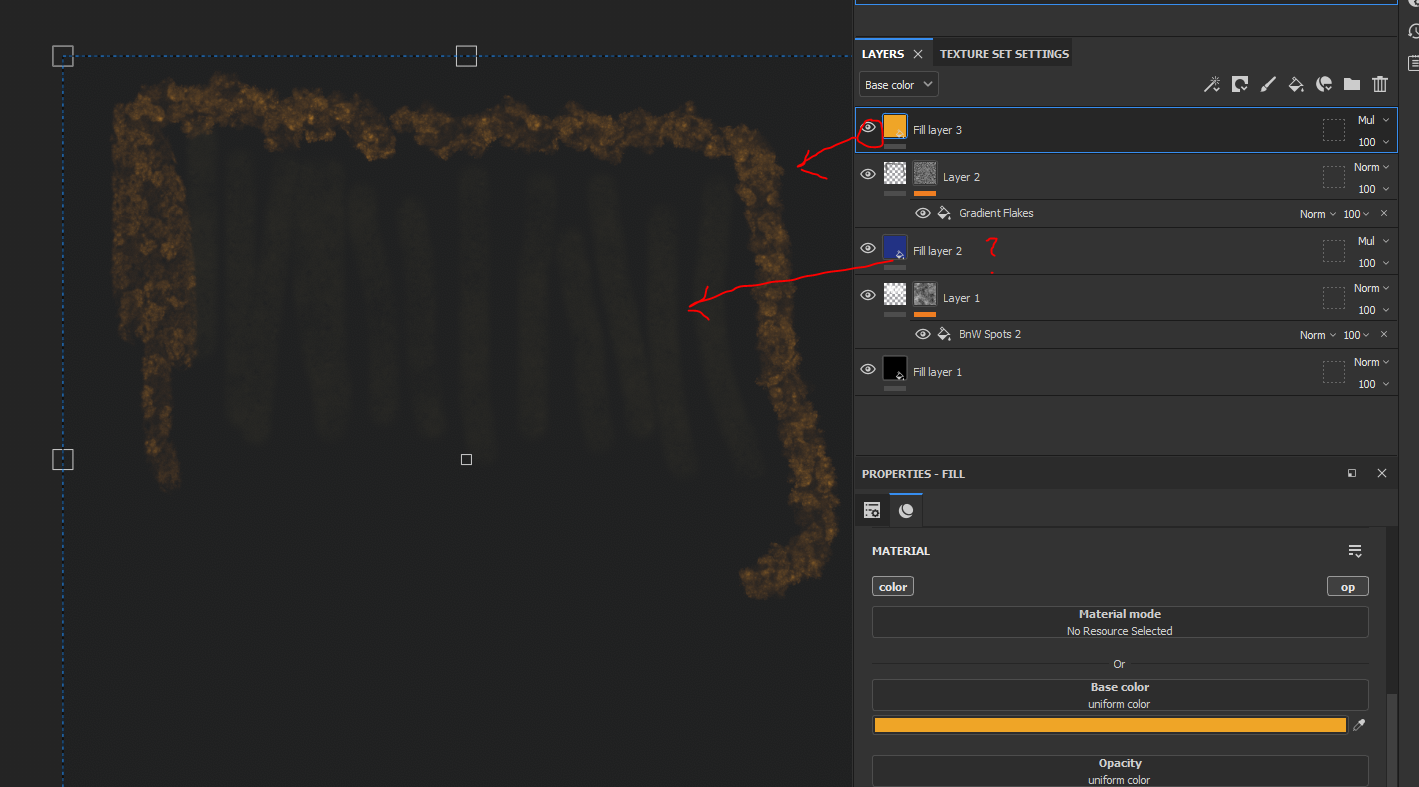The height and width of the screenshot is (787, 1419).
Task: Add a fill layer with the bucket icon
Action: pos(1295,84)
